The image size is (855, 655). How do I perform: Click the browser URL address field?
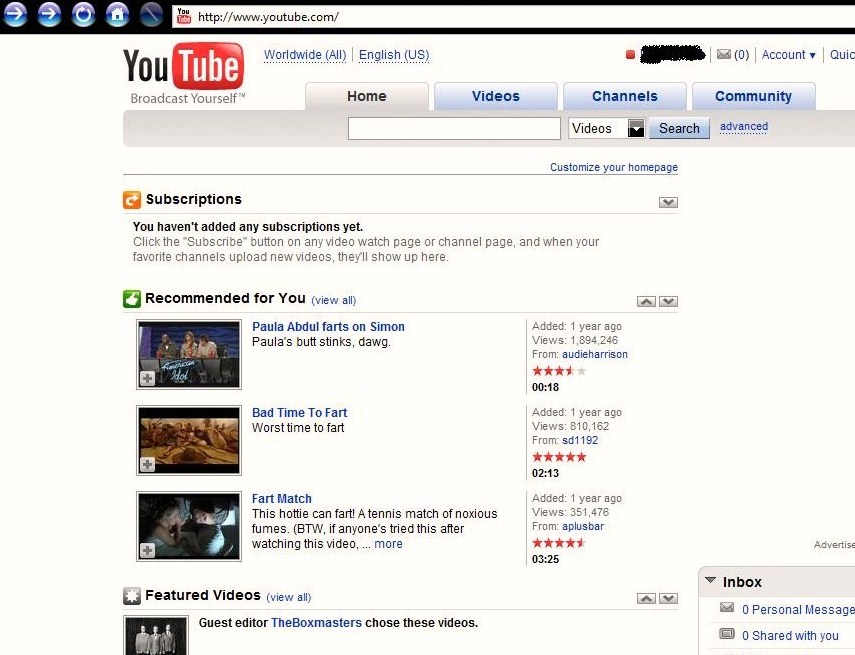pyautogui.click(x=513, y=17)
